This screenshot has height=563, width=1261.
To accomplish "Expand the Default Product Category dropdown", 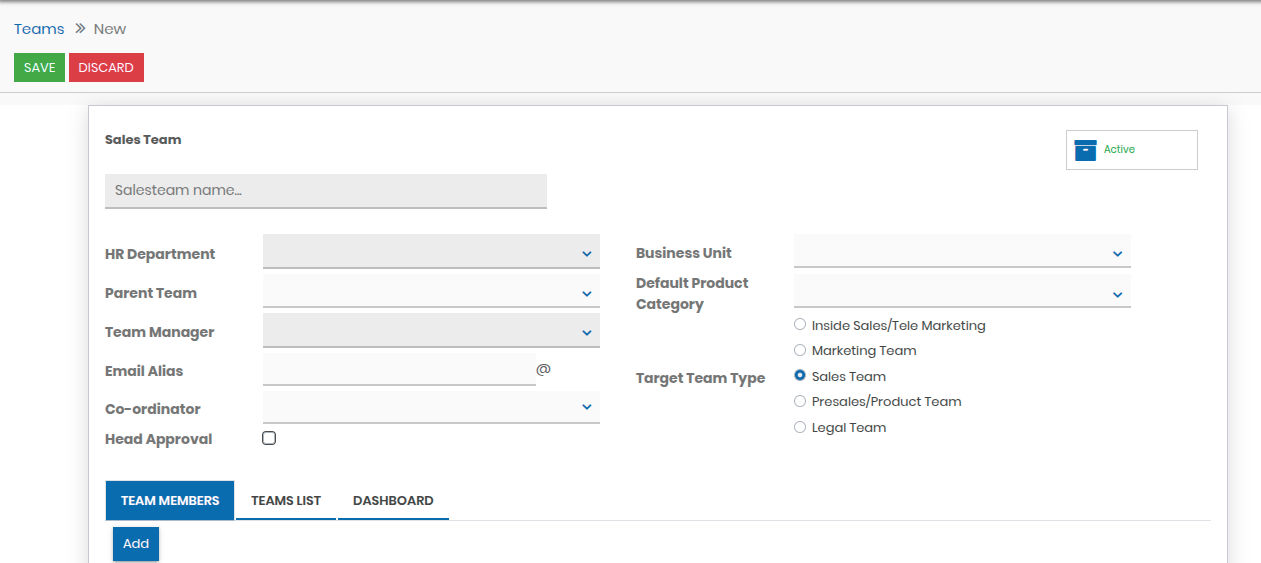I will pyautogui.click(x=962, y=294).
